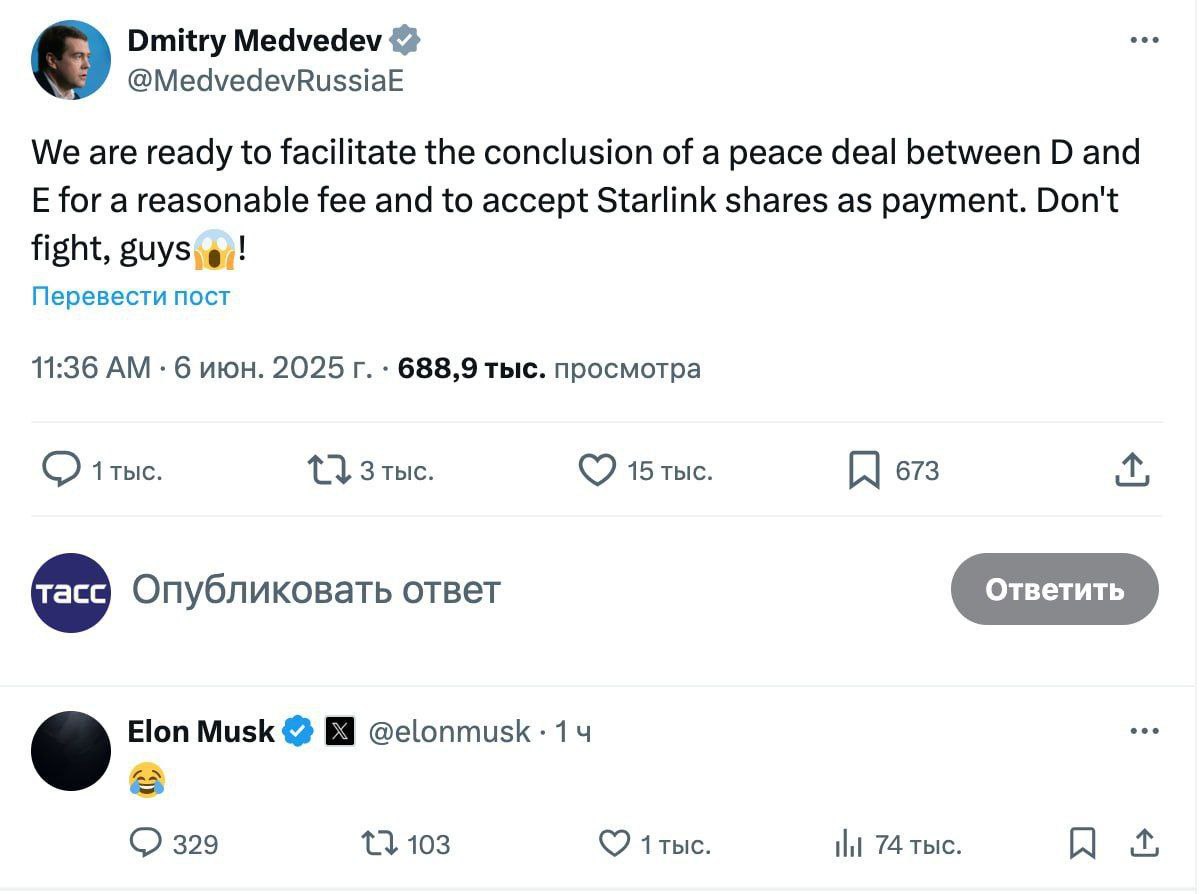The image size is (1200, 894).
Task: Share Medvedev's post
Action: 1132,469
